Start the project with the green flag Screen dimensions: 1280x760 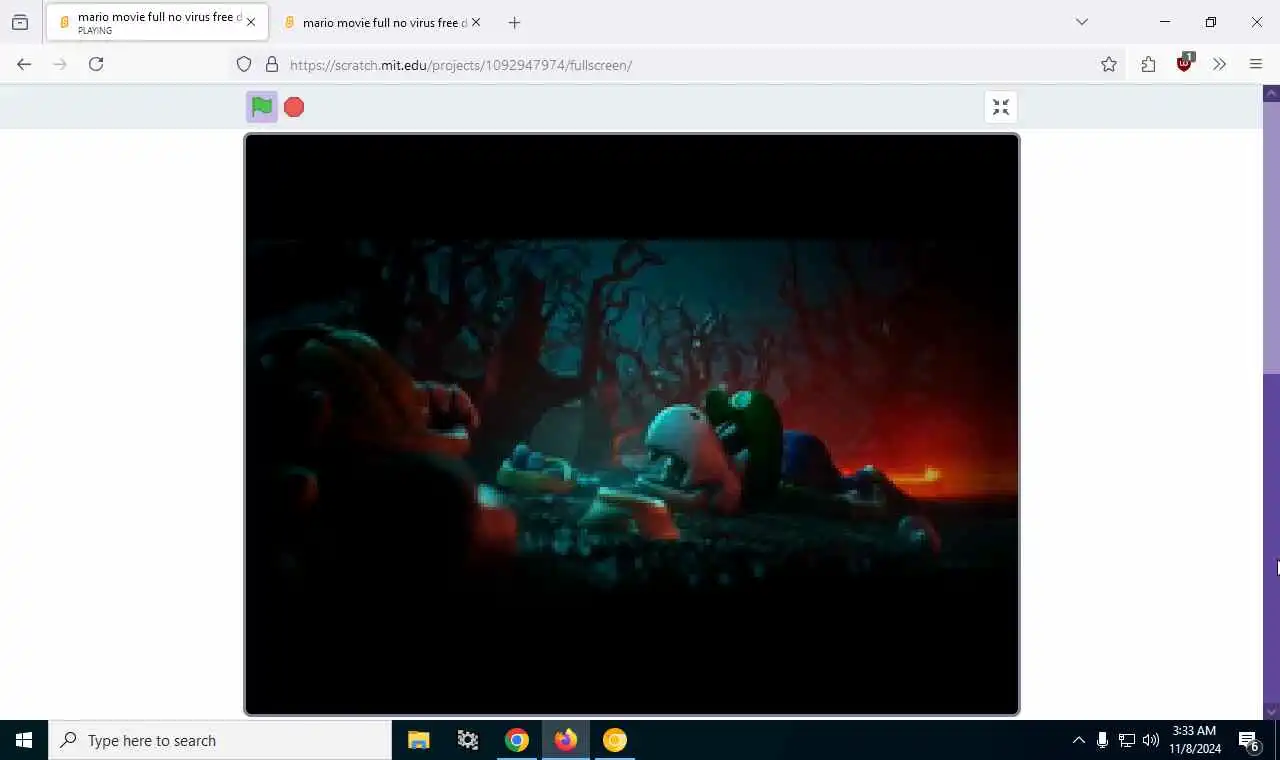[x=262, y=107]
